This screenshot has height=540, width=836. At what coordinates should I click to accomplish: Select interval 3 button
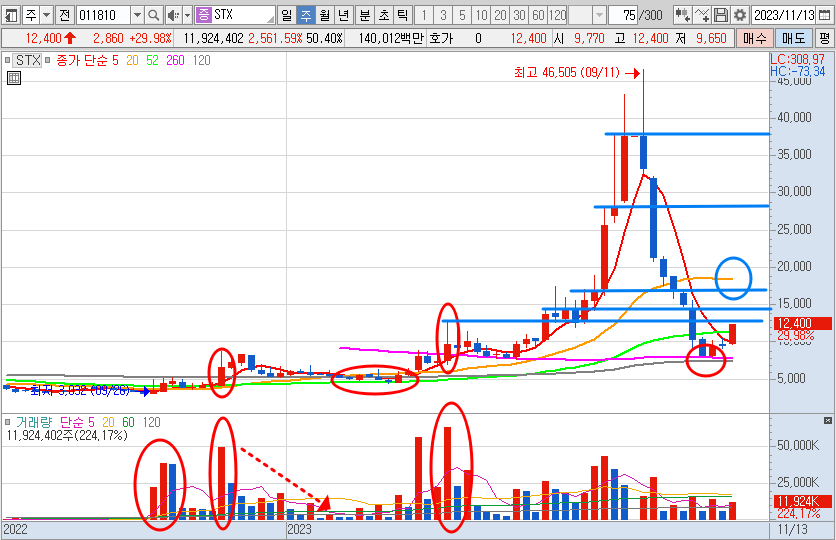tap(443, 15)
